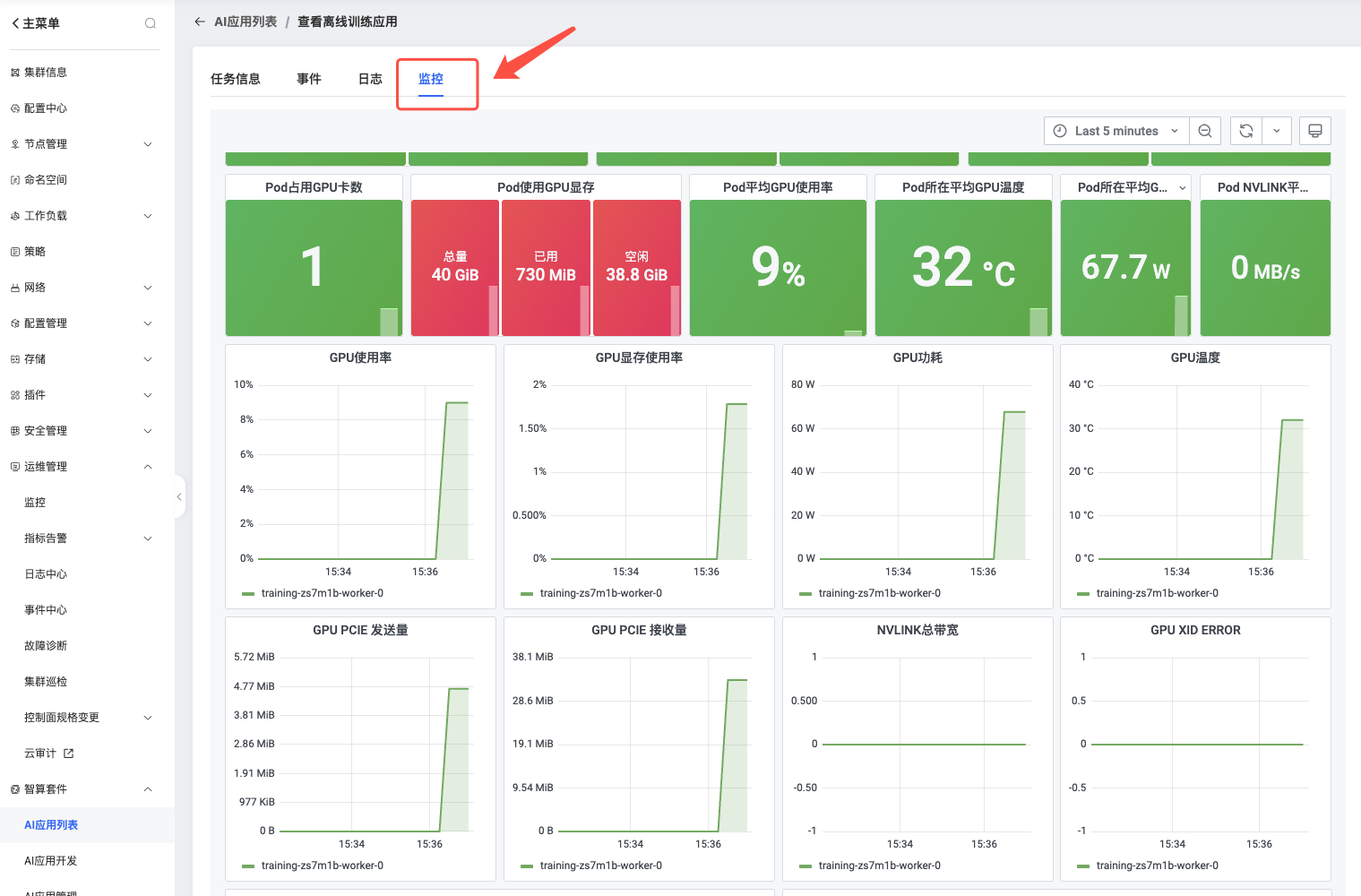Click the zoom out time range icon
1361x896 pixels.
click(1205, 131)
